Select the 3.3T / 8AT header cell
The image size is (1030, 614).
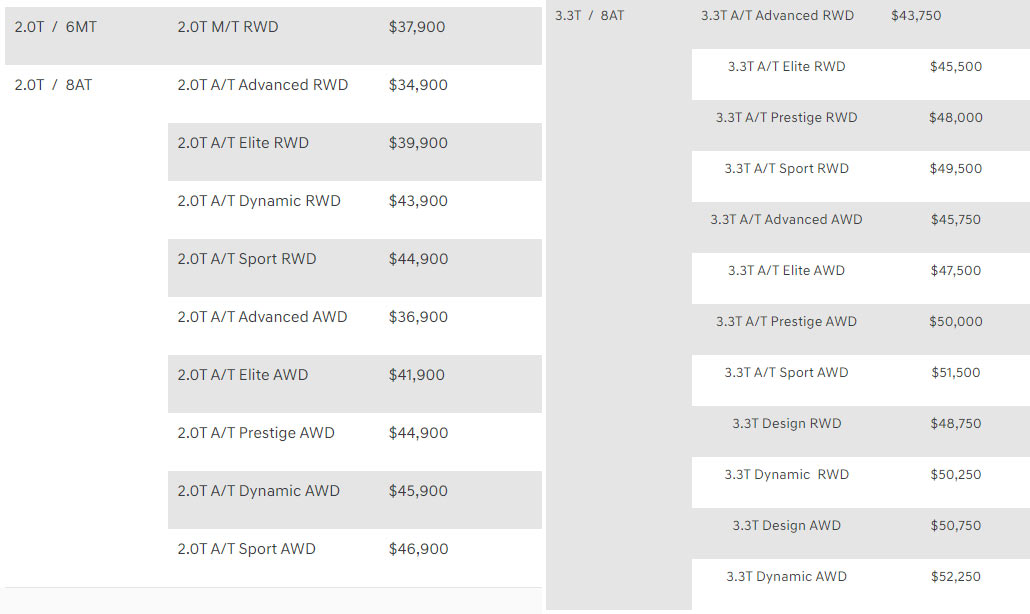pyautogui.click(x=590, y=16)
